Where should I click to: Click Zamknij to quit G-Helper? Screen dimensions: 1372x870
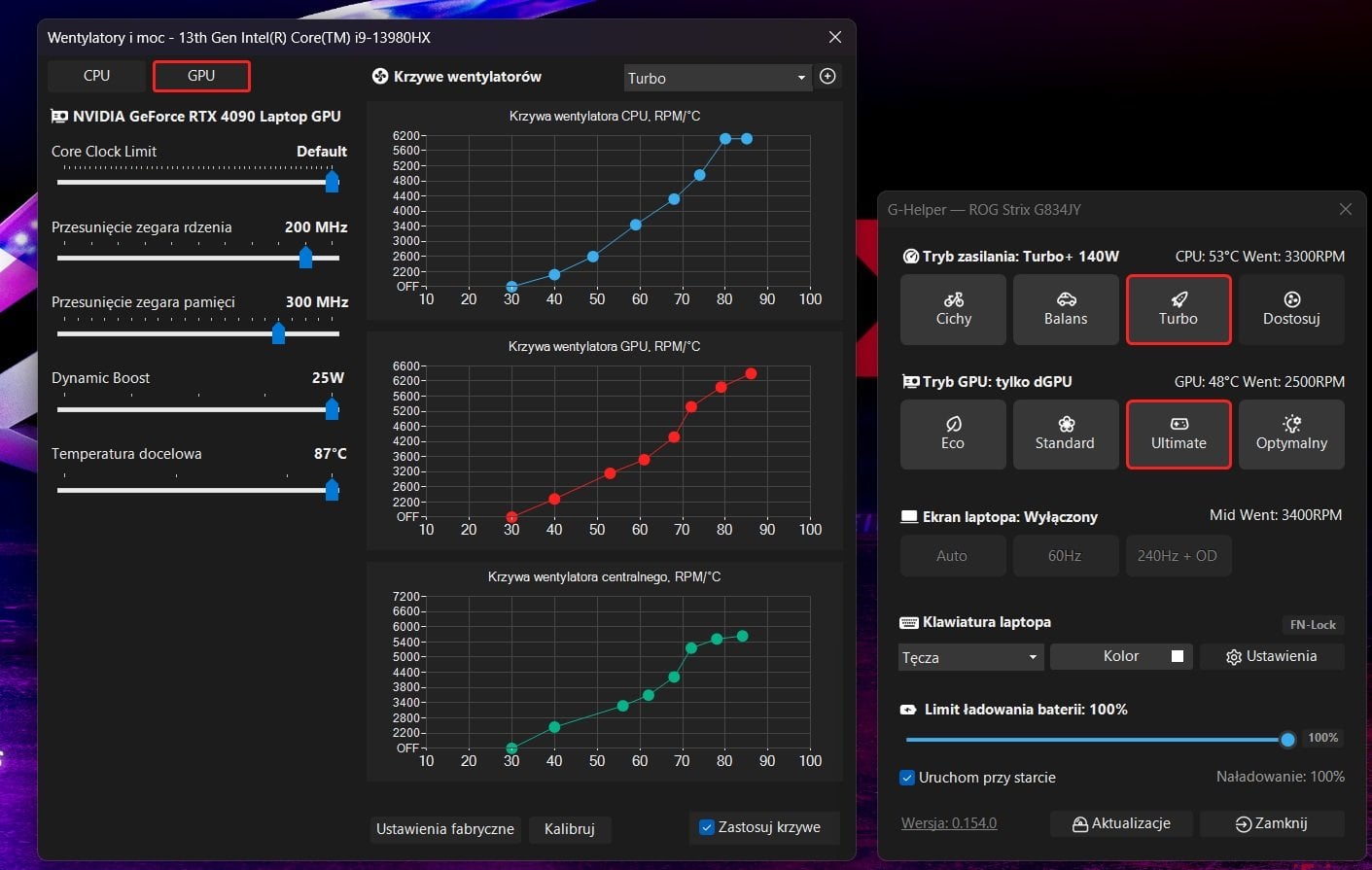pos(1272,824)
